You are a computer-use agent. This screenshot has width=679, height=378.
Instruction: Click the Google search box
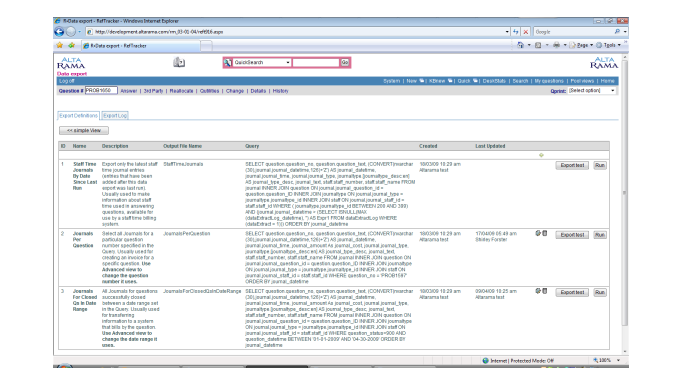point(573,32)
